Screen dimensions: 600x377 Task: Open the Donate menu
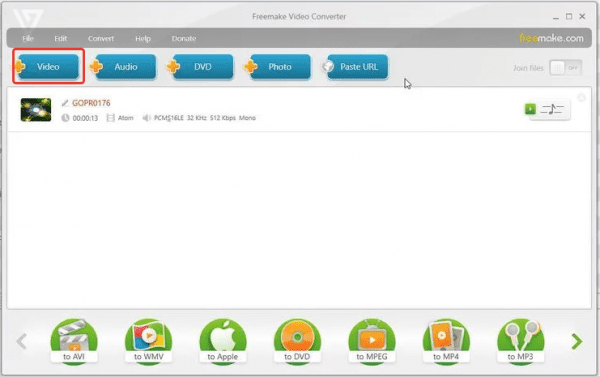click(184, 38)
